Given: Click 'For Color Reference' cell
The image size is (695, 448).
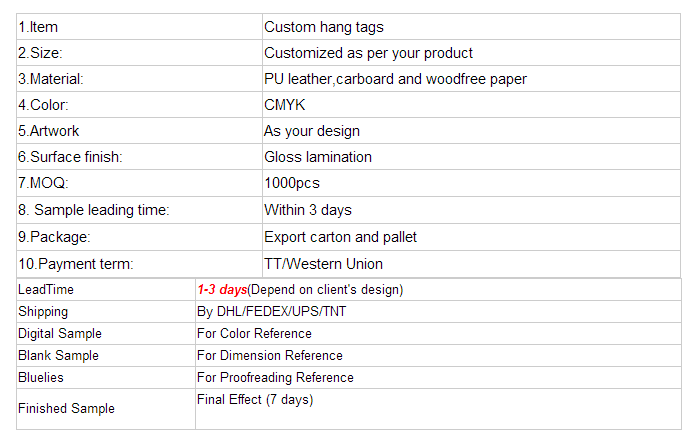Looking at the screenshot, I should [x=438, y=334].
